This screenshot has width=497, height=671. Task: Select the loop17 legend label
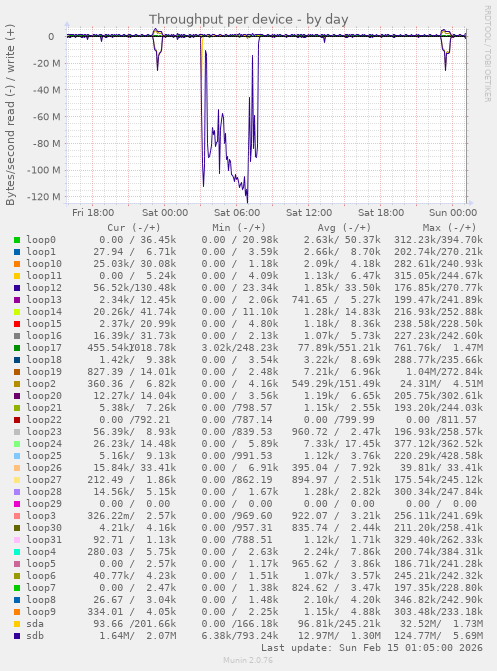[x=44, y=348]
